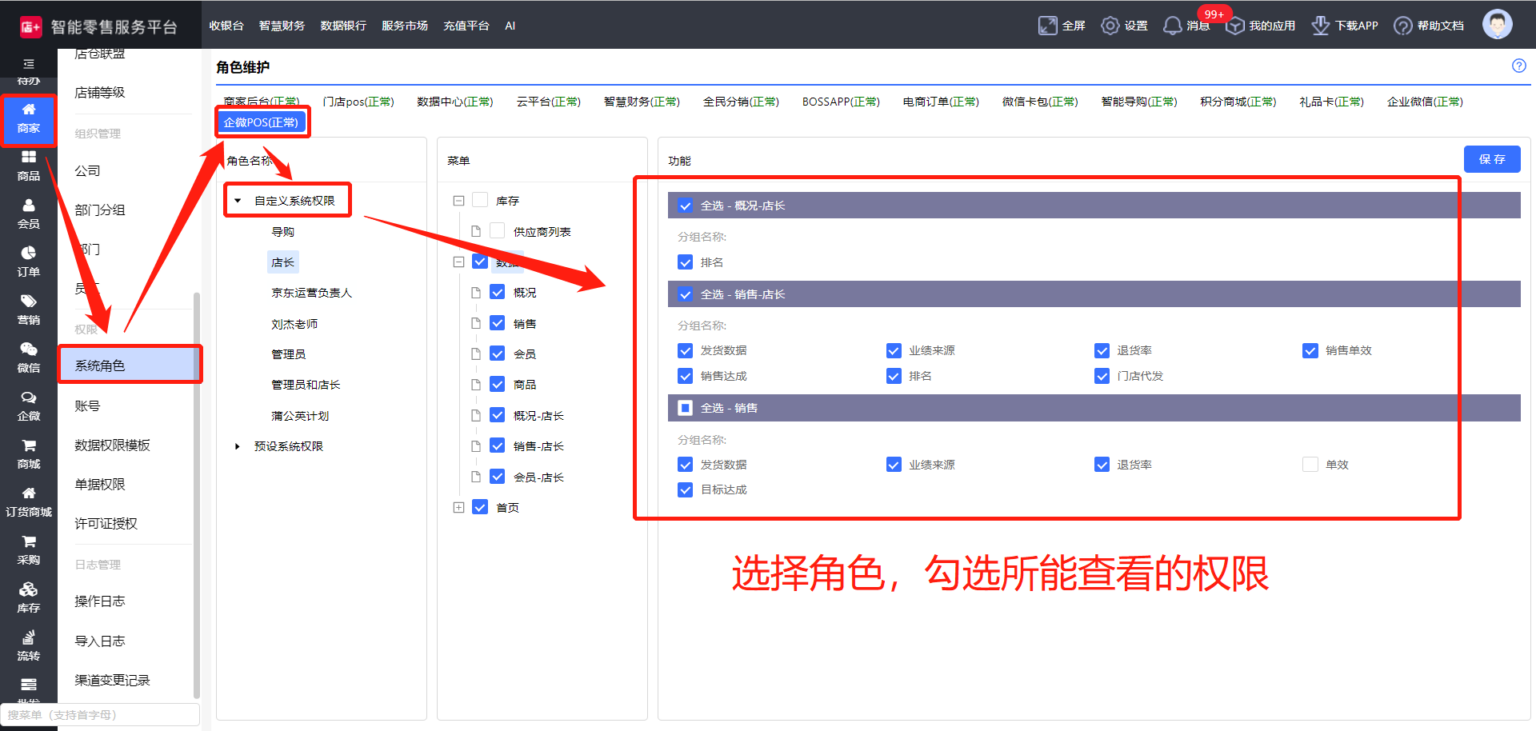Image resolution: width=1536 pixels, height=731 pixels.
Task: Toggle 全选 - 概况-店长 checkbox
Action: click(685, 205)
